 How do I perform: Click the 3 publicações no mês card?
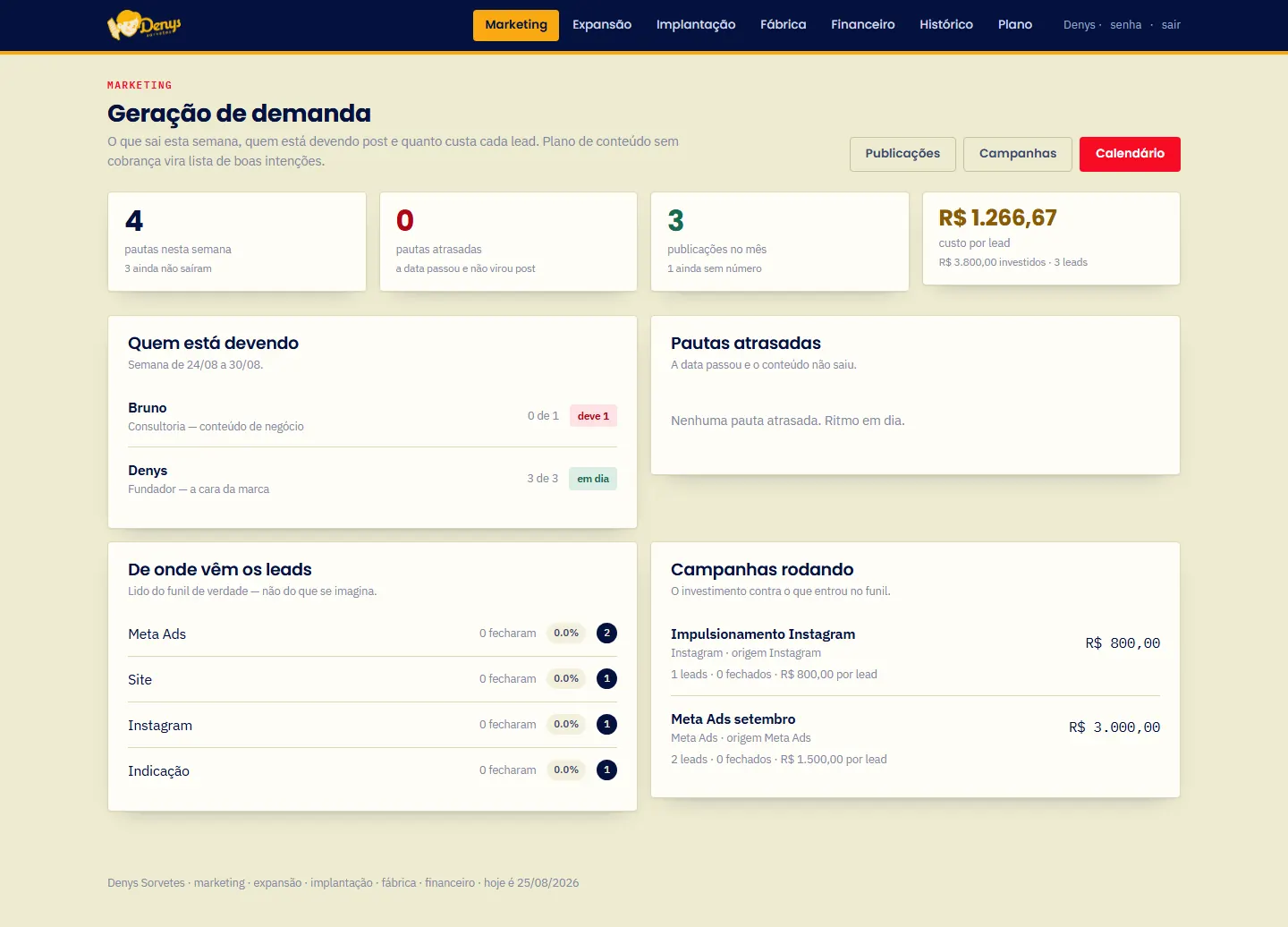click(780, 242)
